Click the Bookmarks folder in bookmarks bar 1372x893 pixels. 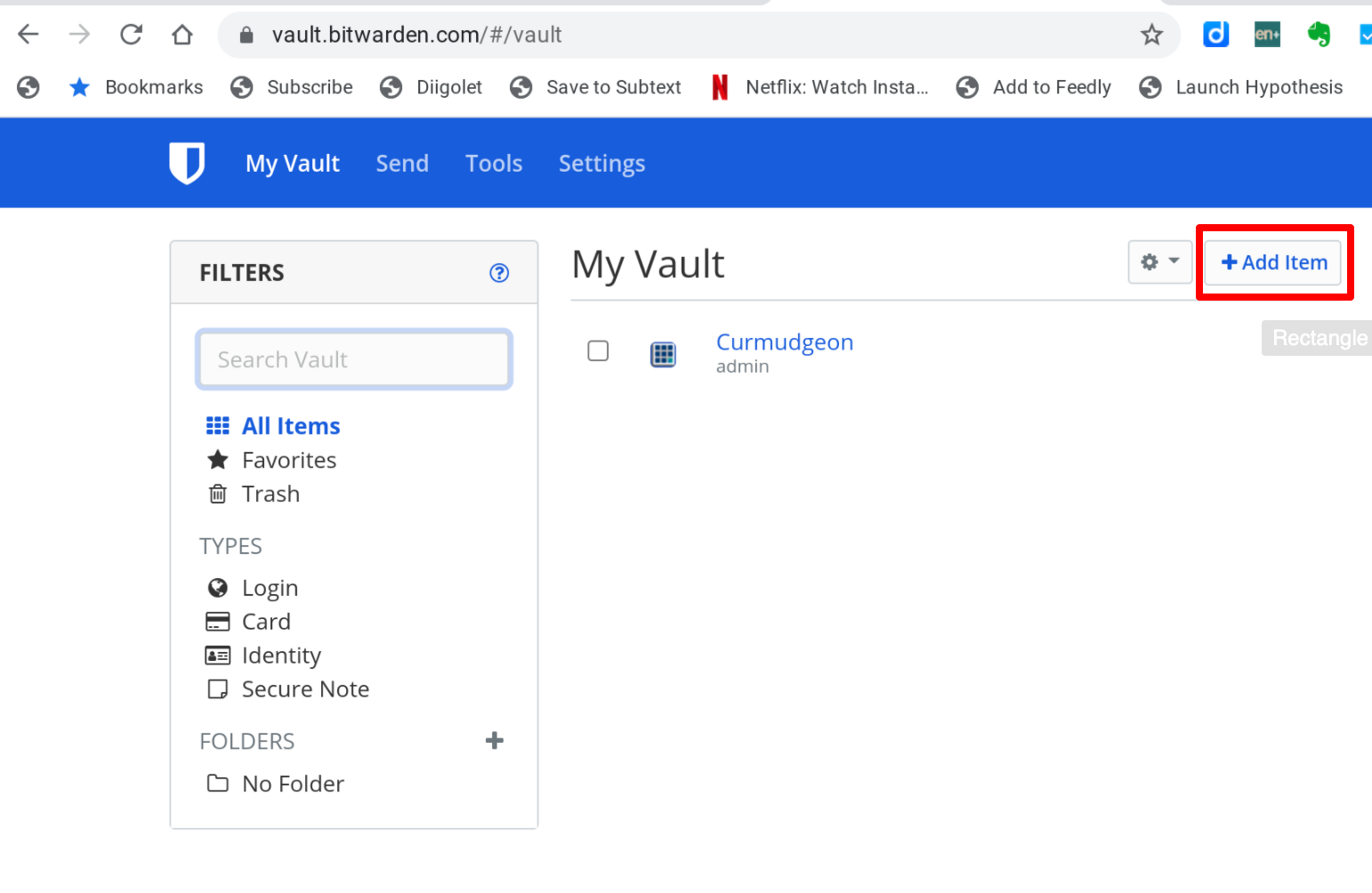136,87
